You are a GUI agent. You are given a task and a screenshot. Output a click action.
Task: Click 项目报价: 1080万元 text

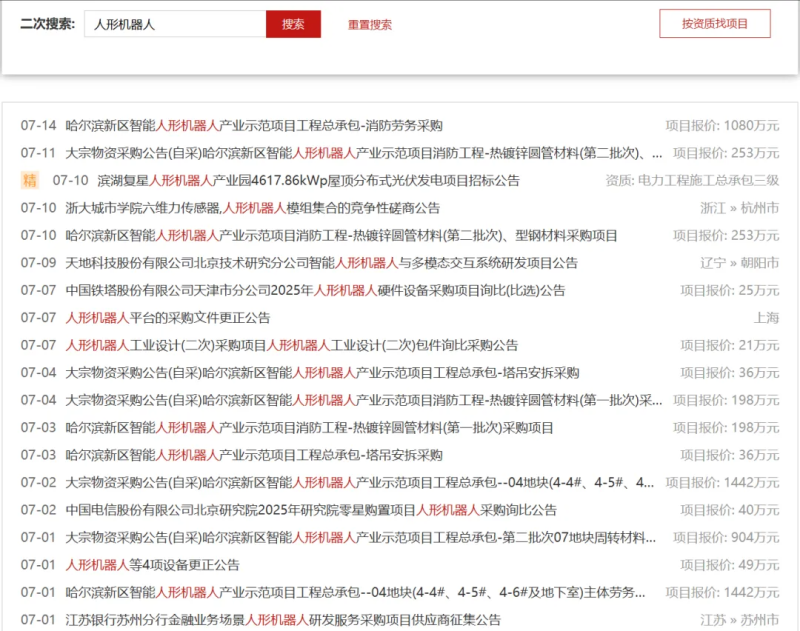(x=722, y=125)
